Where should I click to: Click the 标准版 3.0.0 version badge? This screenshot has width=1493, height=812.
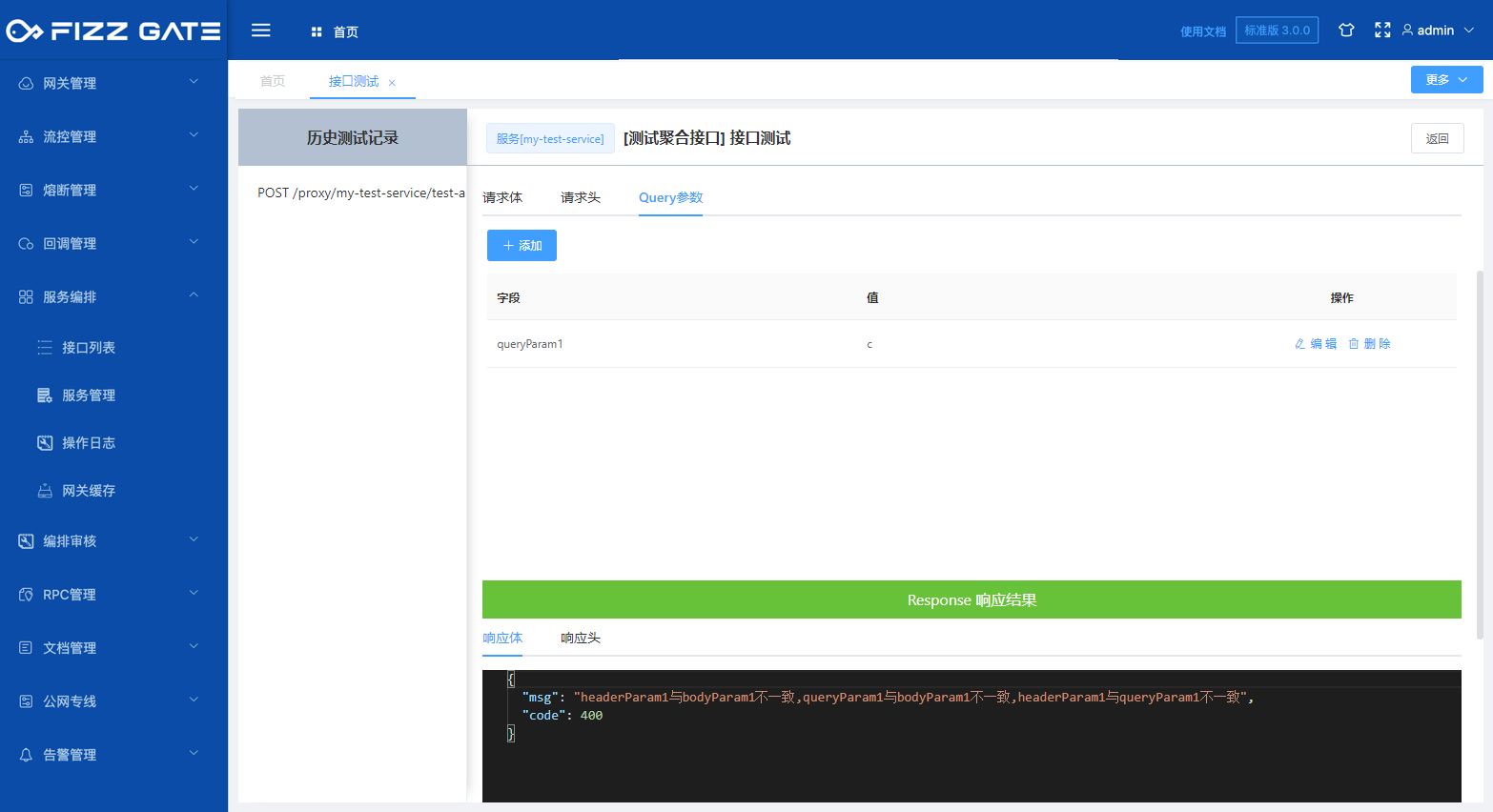click(1277, 30)
